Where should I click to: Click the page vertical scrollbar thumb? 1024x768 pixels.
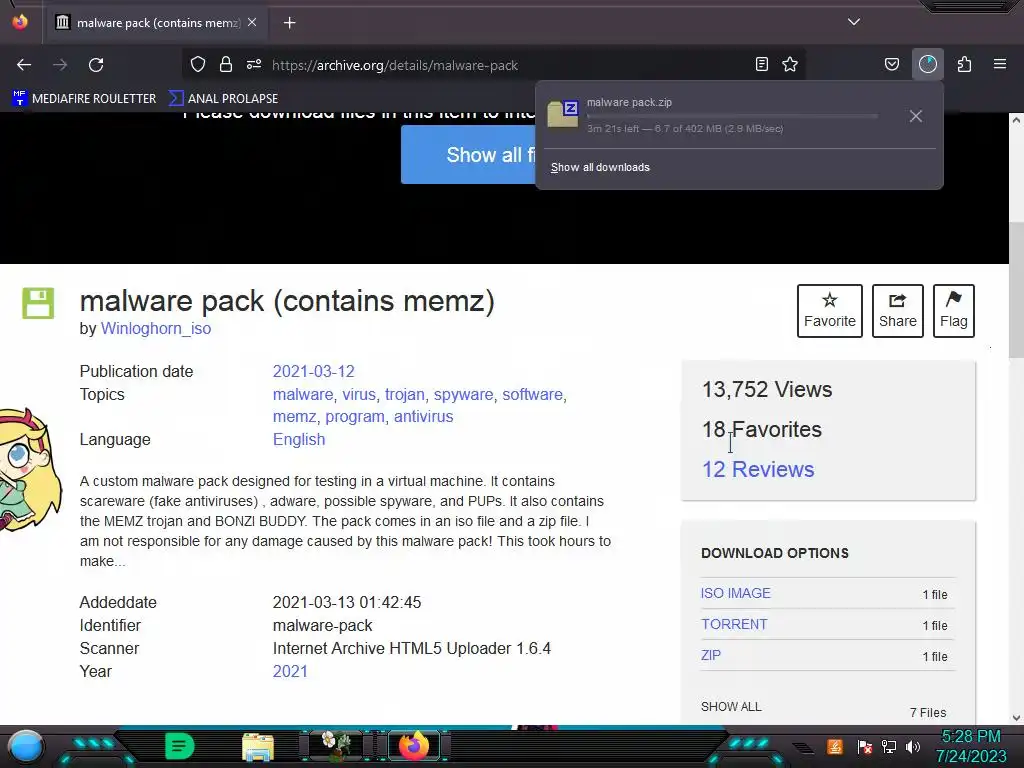tap(1016, 289)
